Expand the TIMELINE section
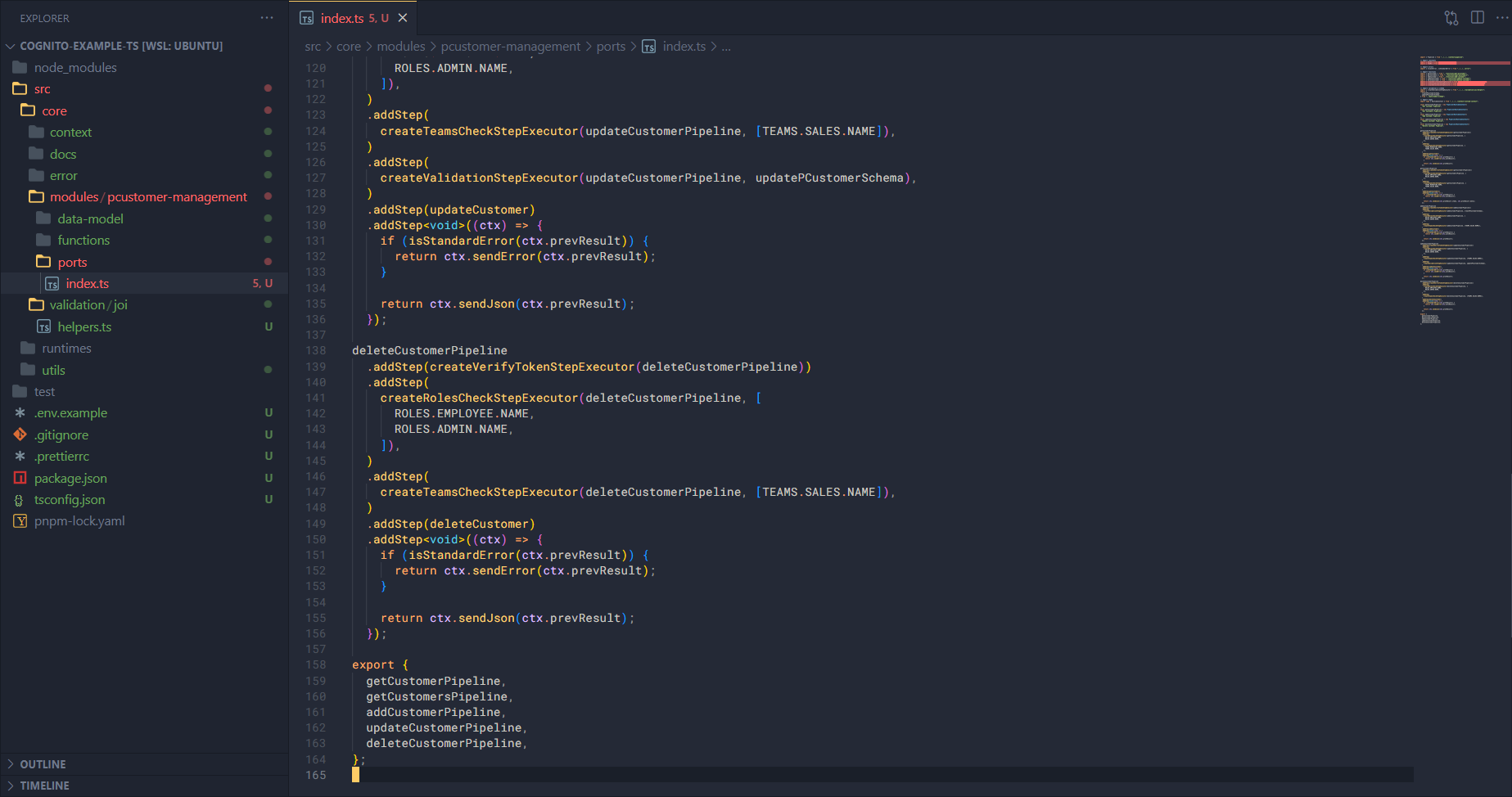 coord(44,786)
